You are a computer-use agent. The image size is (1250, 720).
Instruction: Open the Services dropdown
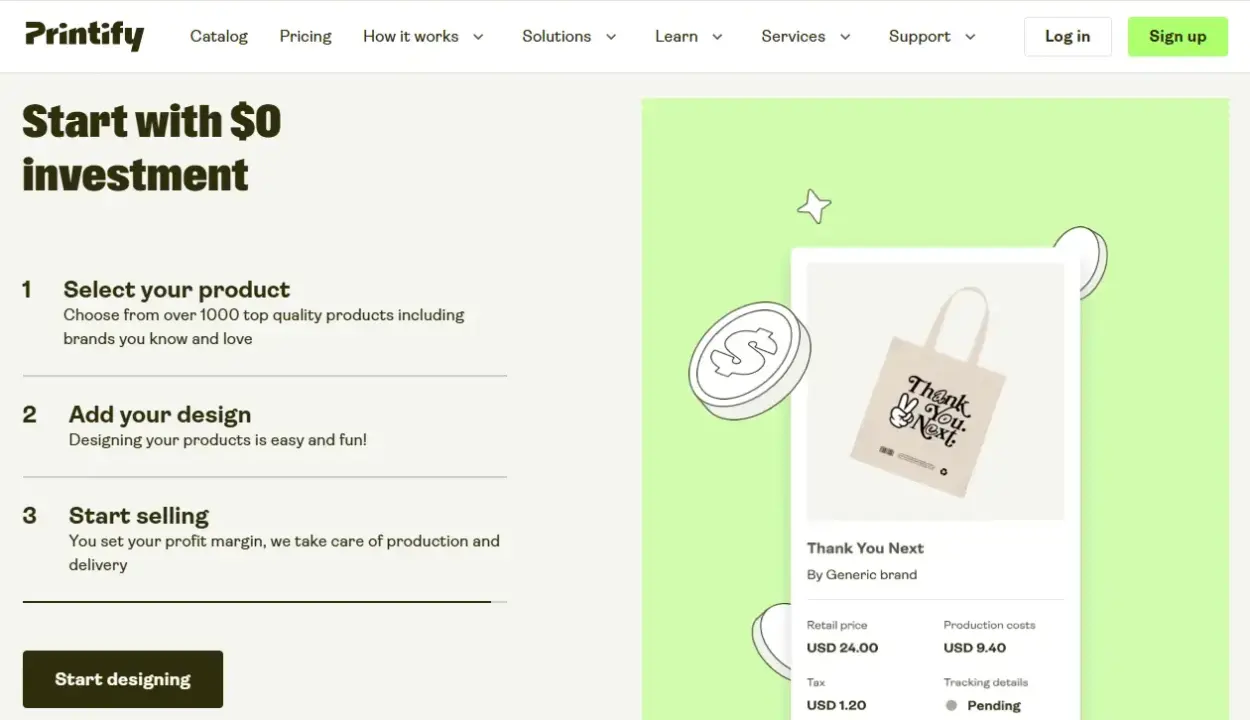(x=805, y=36)
